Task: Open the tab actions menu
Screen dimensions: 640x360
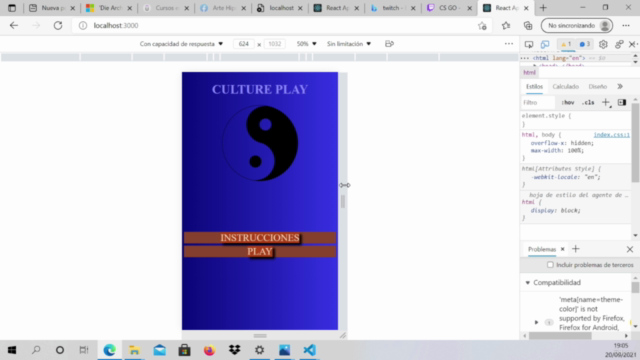Action: click(12, 8)
